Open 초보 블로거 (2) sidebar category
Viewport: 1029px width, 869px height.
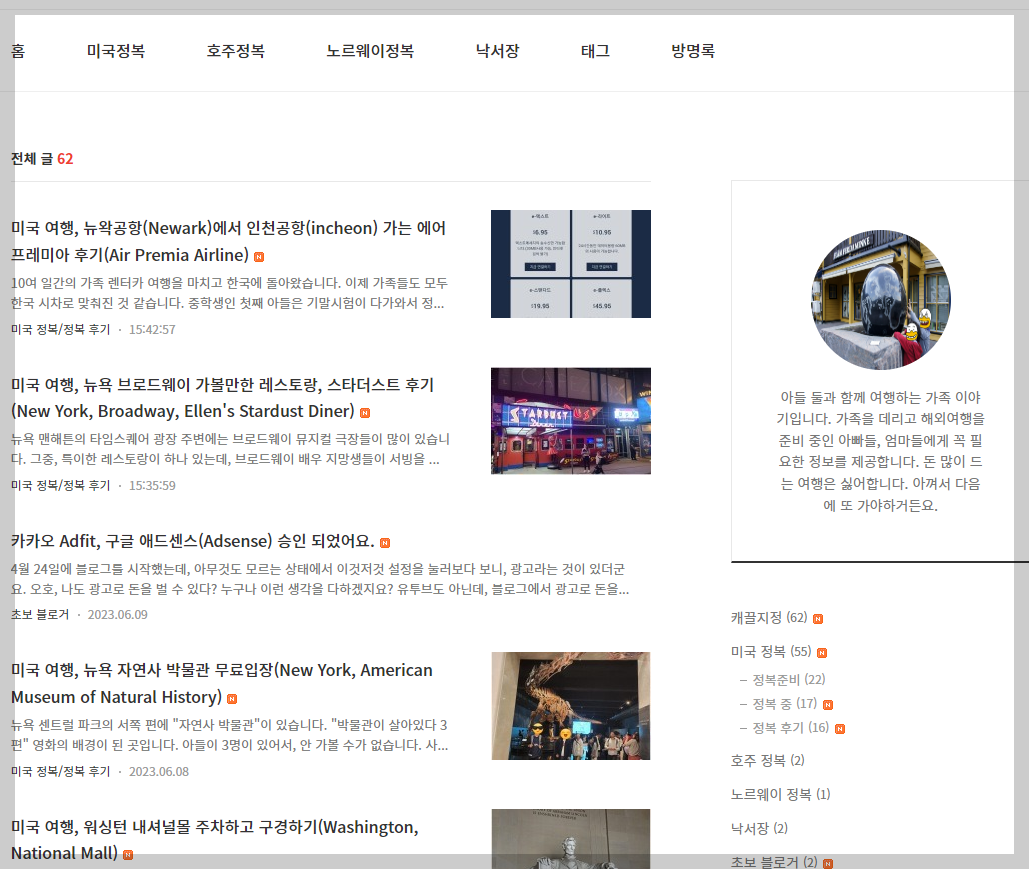[774, 862]
